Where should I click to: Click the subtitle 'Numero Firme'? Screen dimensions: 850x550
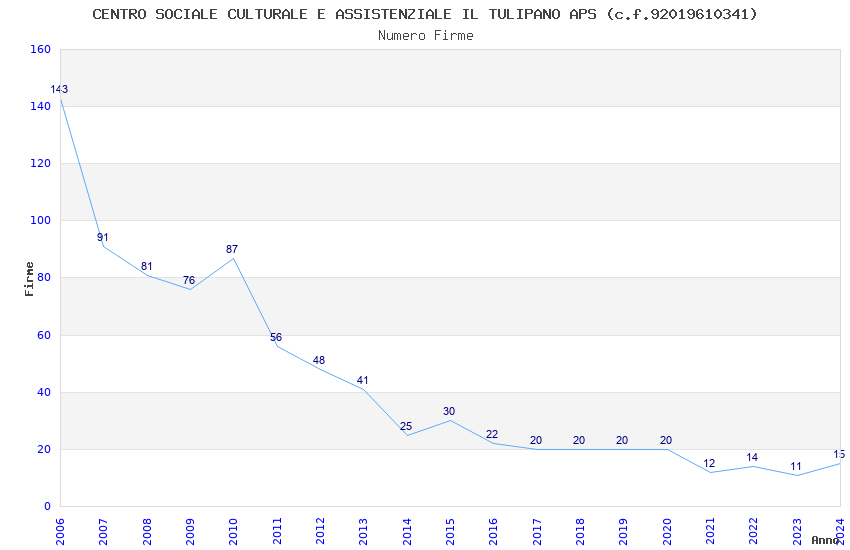click(426, 36)
